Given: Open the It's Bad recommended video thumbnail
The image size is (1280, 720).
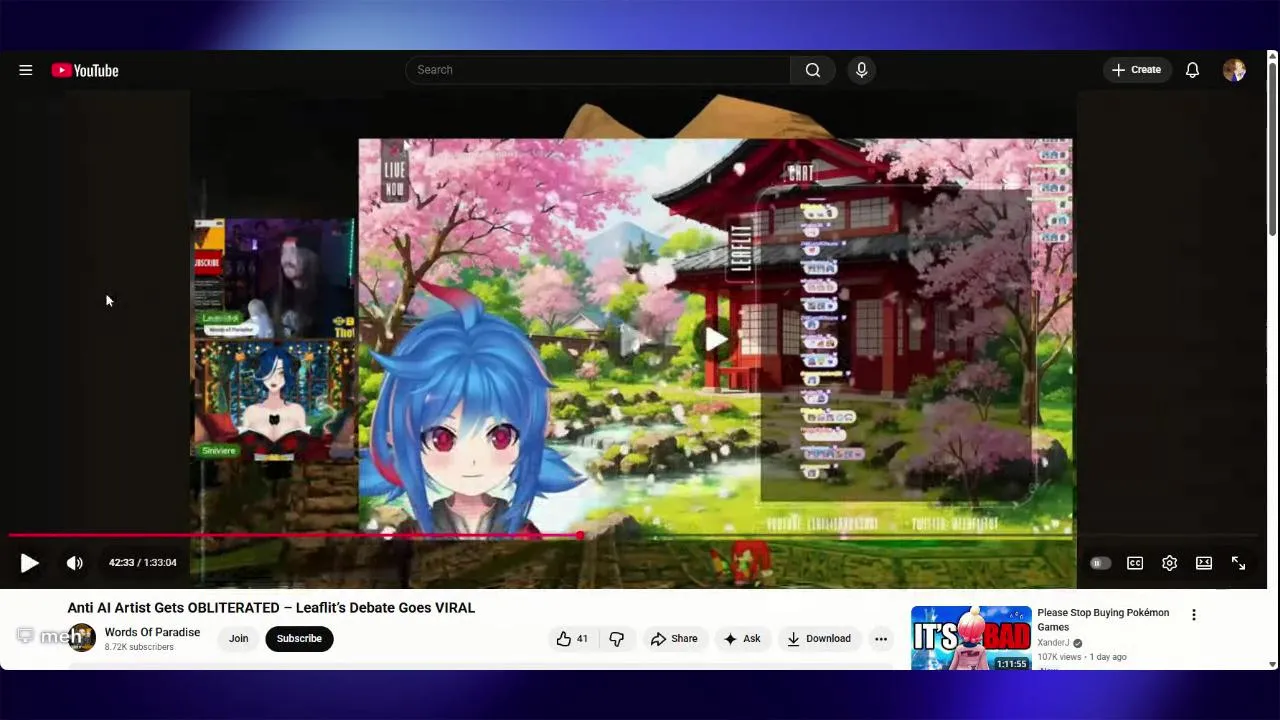Looking at the screenshot, I should pos(971,638).
